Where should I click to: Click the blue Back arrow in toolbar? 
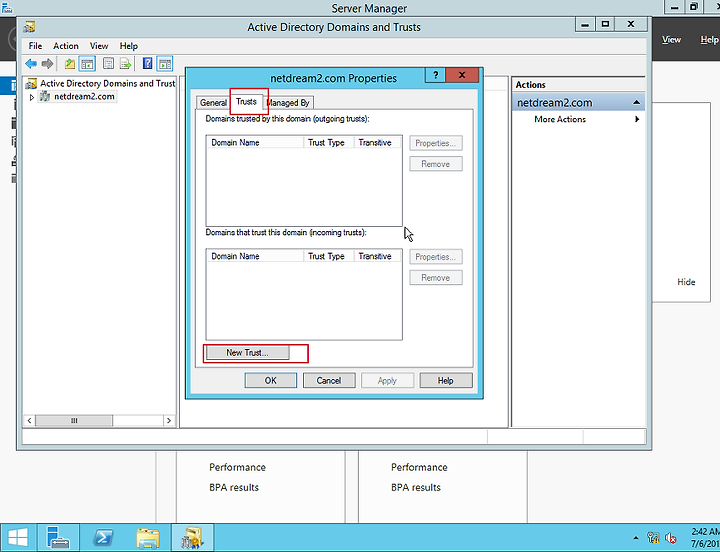31,63
